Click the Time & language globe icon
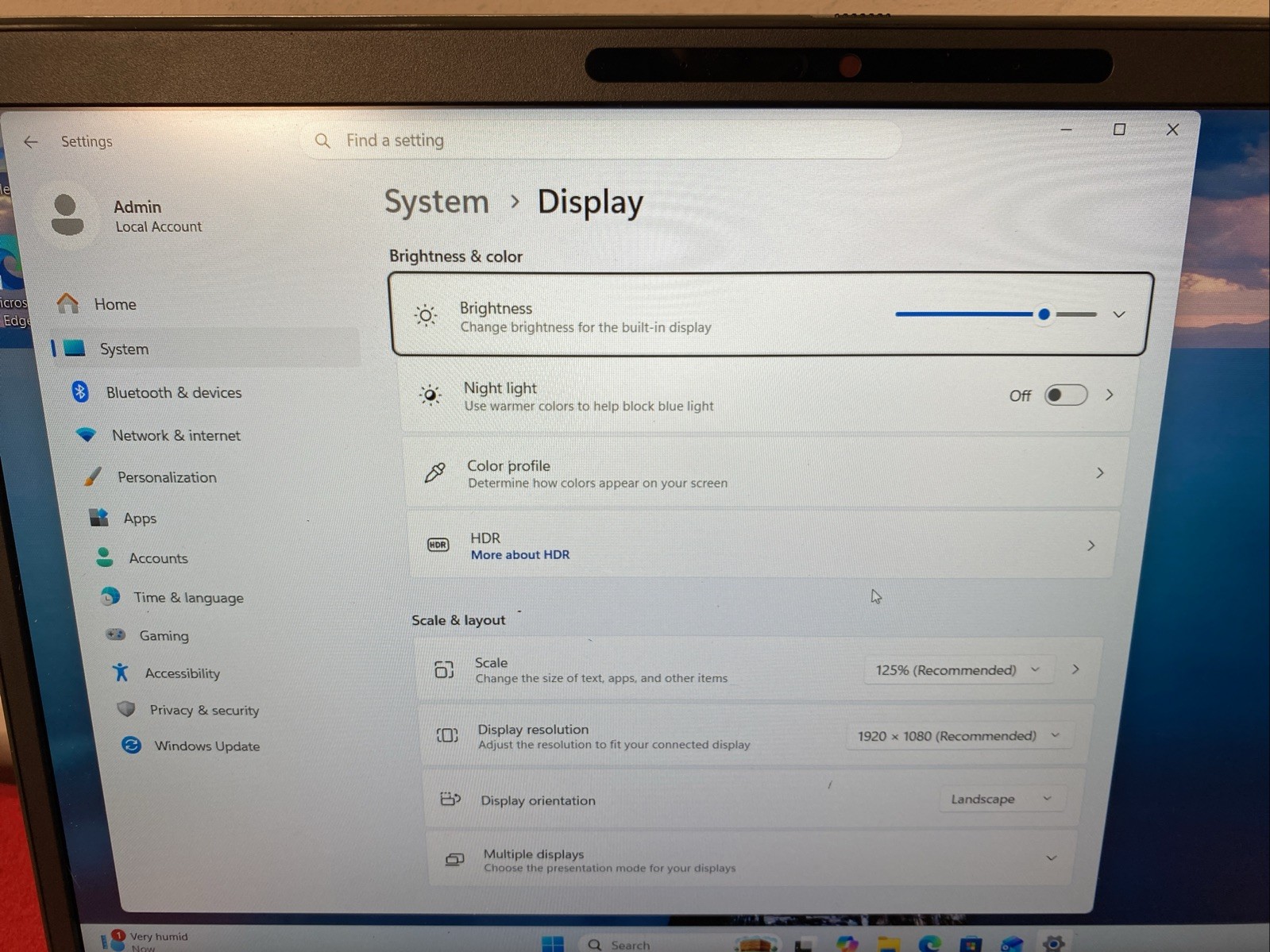This screenshot has width=1270, height=952. [x=110, y=596]
